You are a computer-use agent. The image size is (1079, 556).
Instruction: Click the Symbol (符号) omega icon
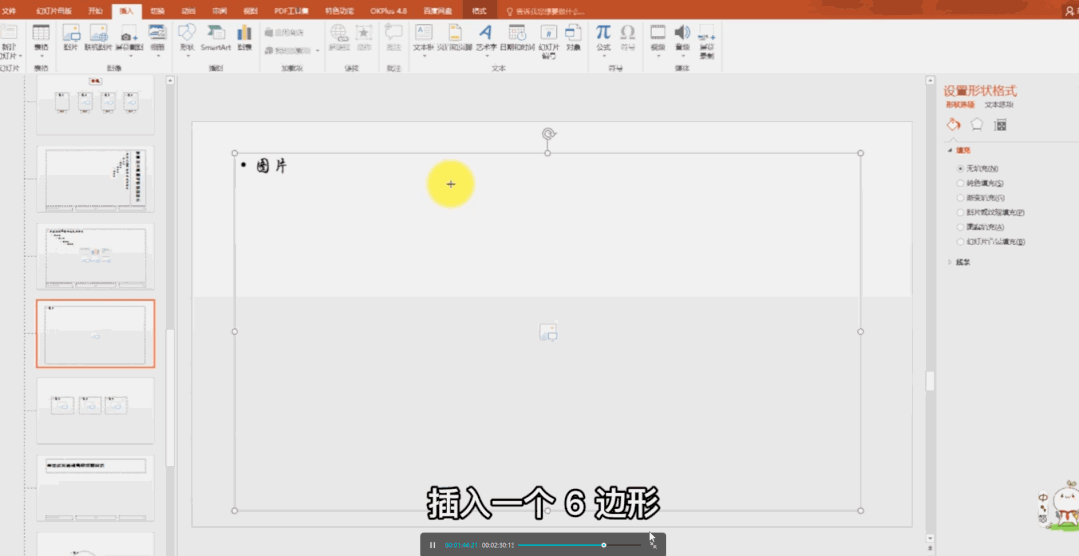tap(628, 32)
